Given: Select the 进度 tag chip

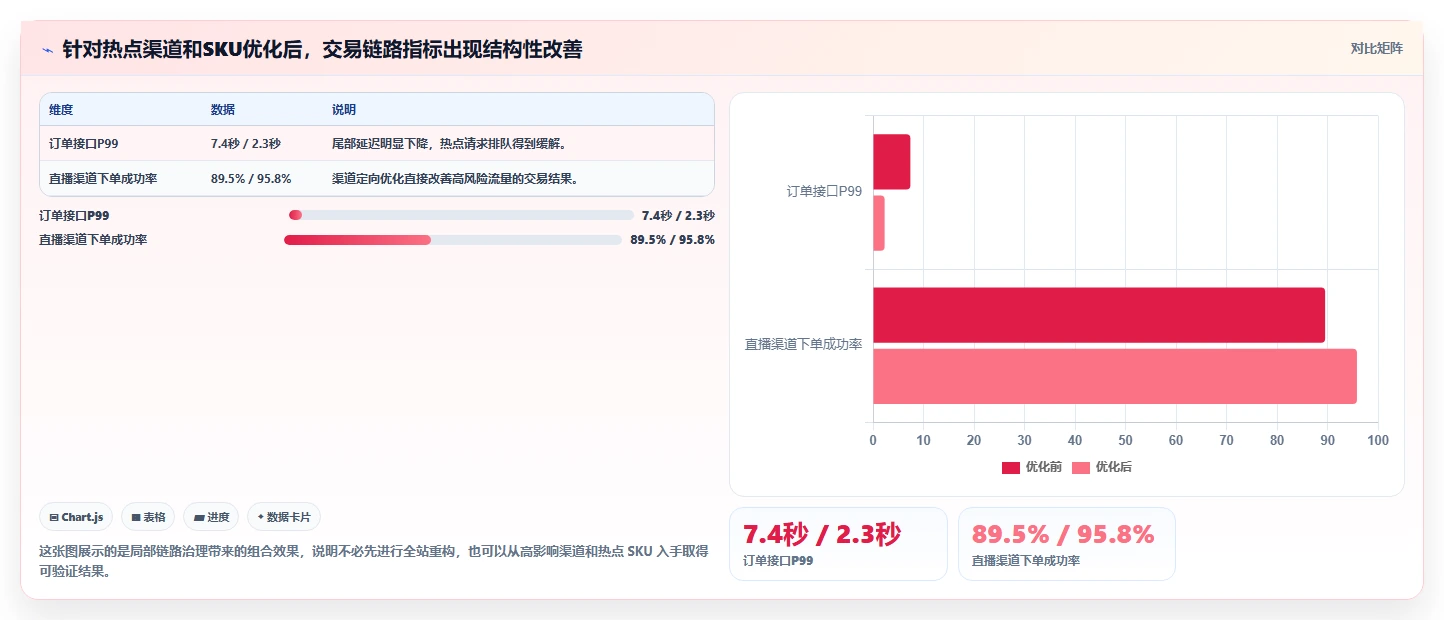Looking at the screenshot, I should pyautogui.click(x=211, y=517).
